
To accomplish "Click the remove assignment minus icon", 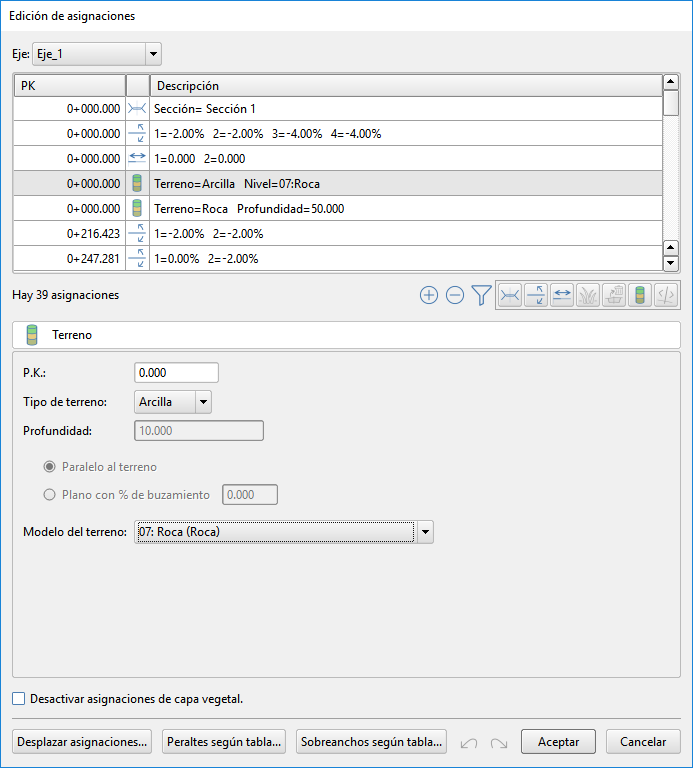I will (455, 295).
